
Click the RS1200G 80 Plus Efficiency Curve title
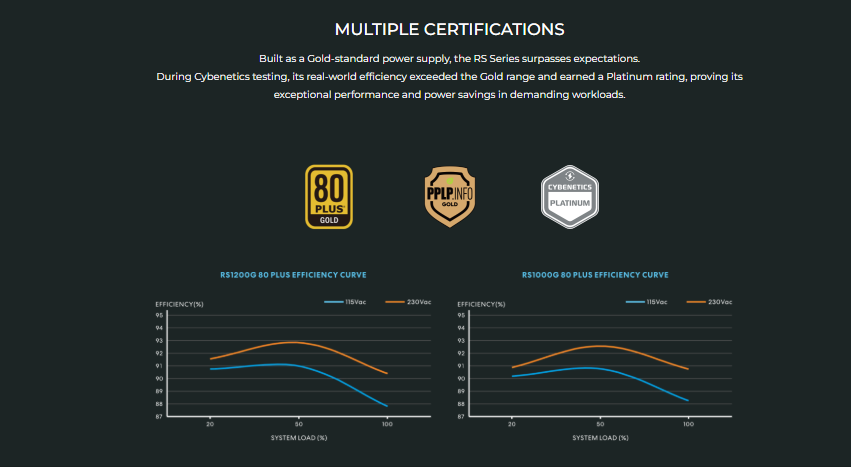pyautogui.click(x=293, y=274)
